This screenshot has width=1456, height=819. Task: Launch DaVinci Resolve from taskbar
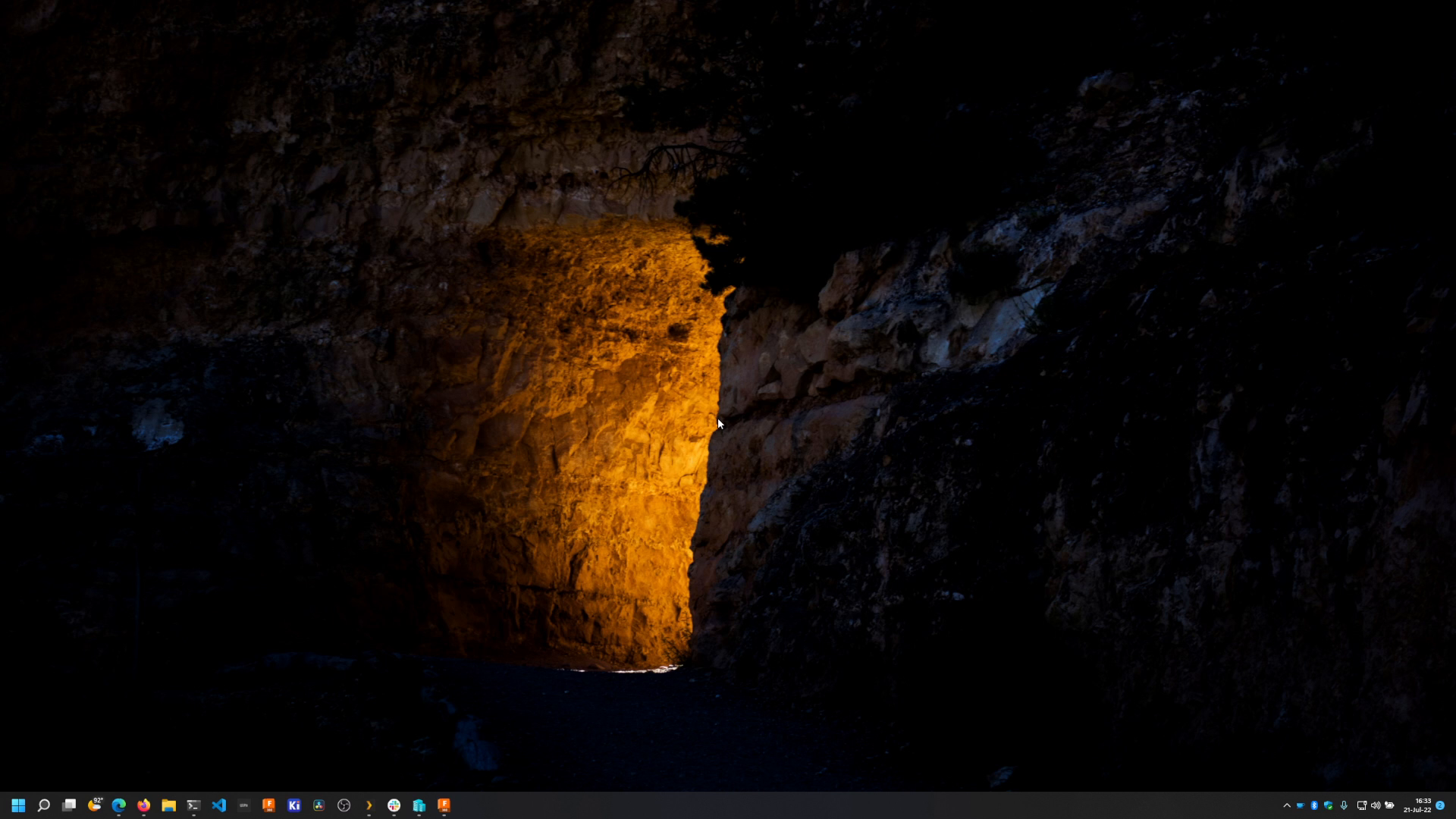point(318,805)
